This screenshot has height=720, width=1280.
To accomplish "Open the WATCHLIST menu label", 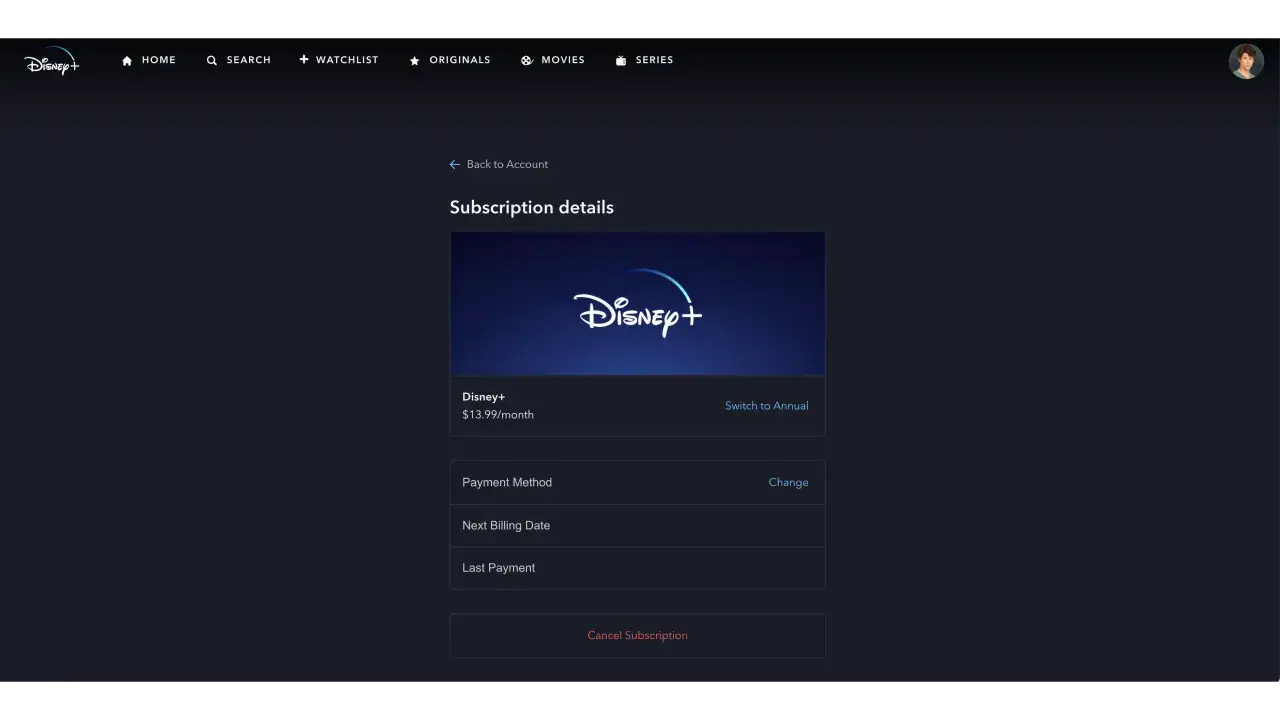I will tap(347, 60).
